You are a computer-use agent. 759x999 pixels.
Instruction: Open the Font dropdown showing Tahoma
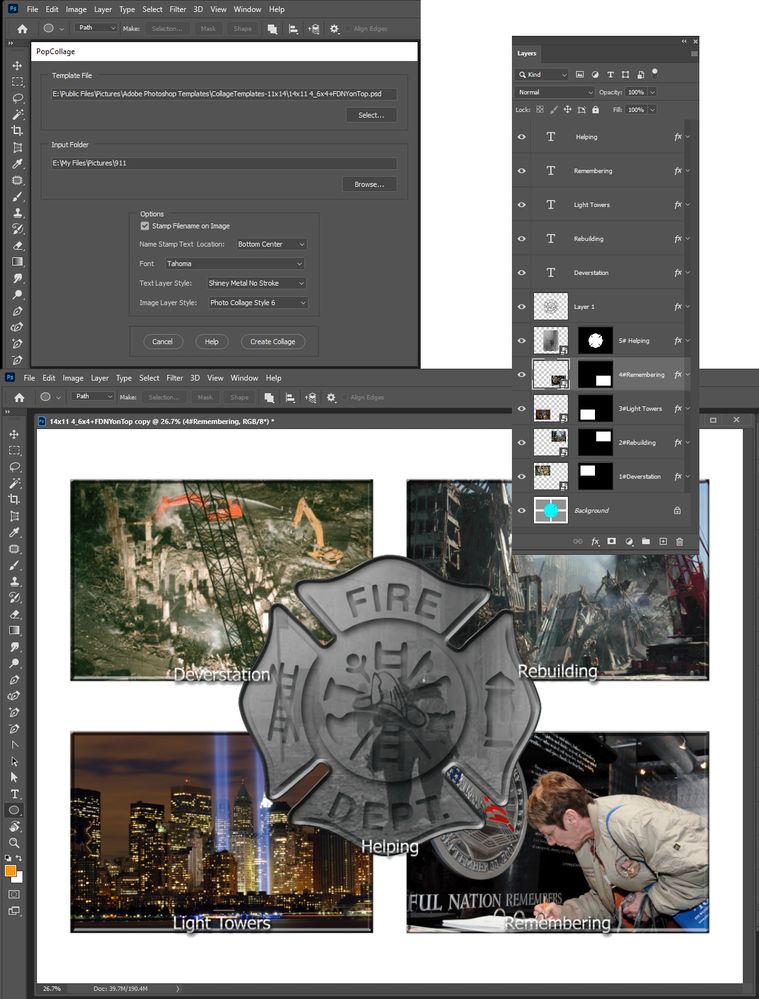point(235,264)
